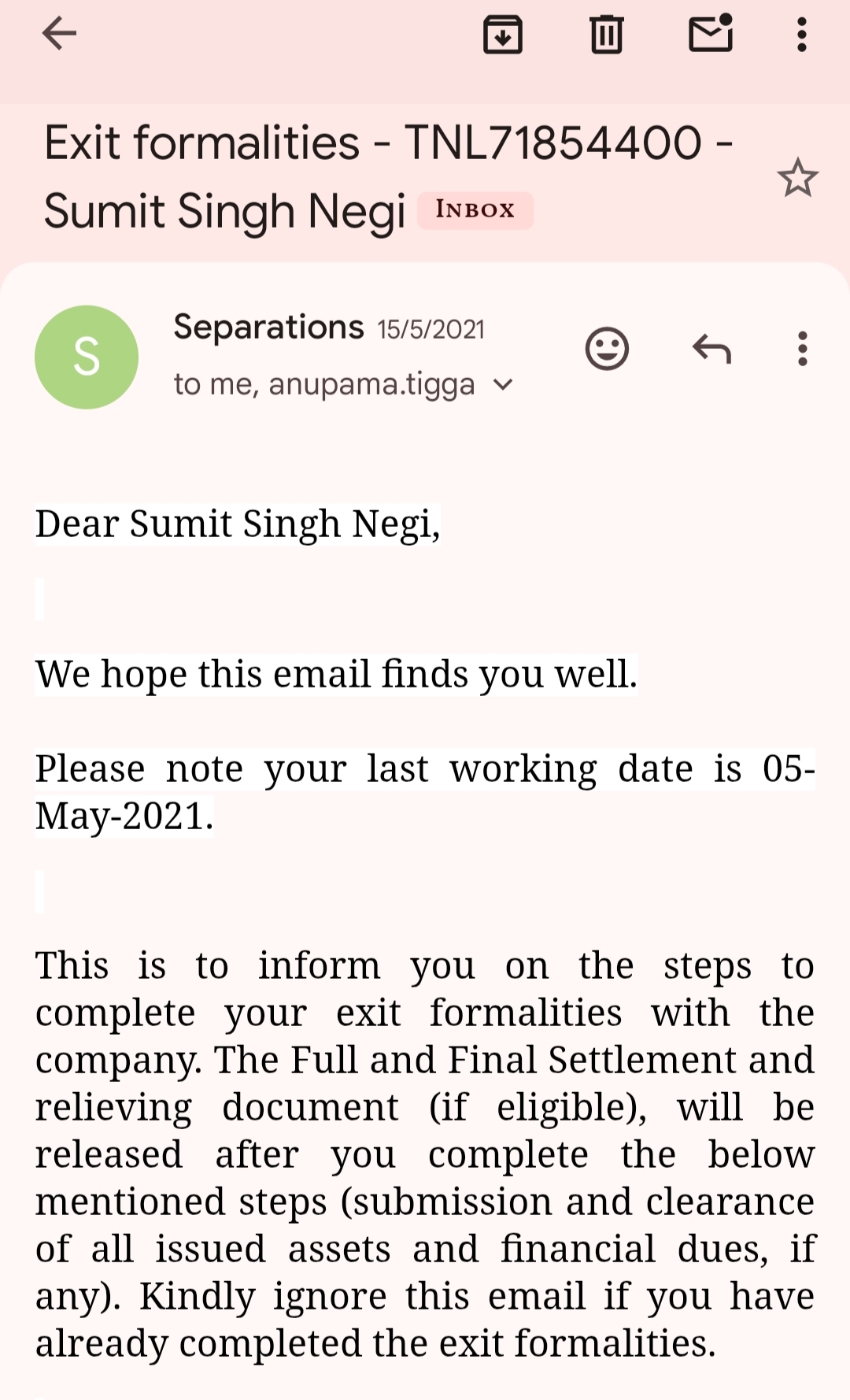Open the top toolbar three-dot menu
Viewport: 850px width, 1400px height.
click(x=801, y=35)
